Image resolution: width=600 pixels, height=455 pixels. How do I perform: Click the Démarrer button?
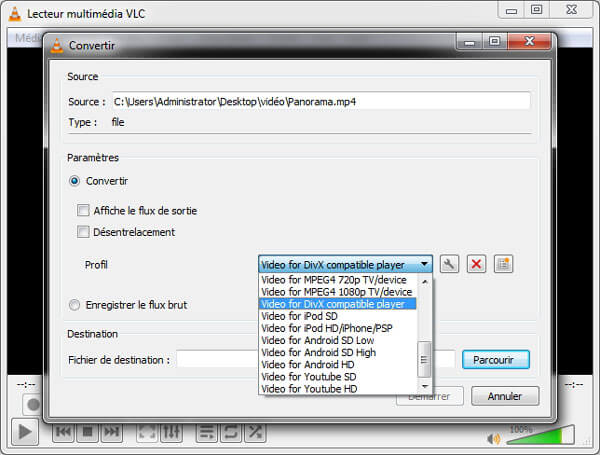point(430,396)
